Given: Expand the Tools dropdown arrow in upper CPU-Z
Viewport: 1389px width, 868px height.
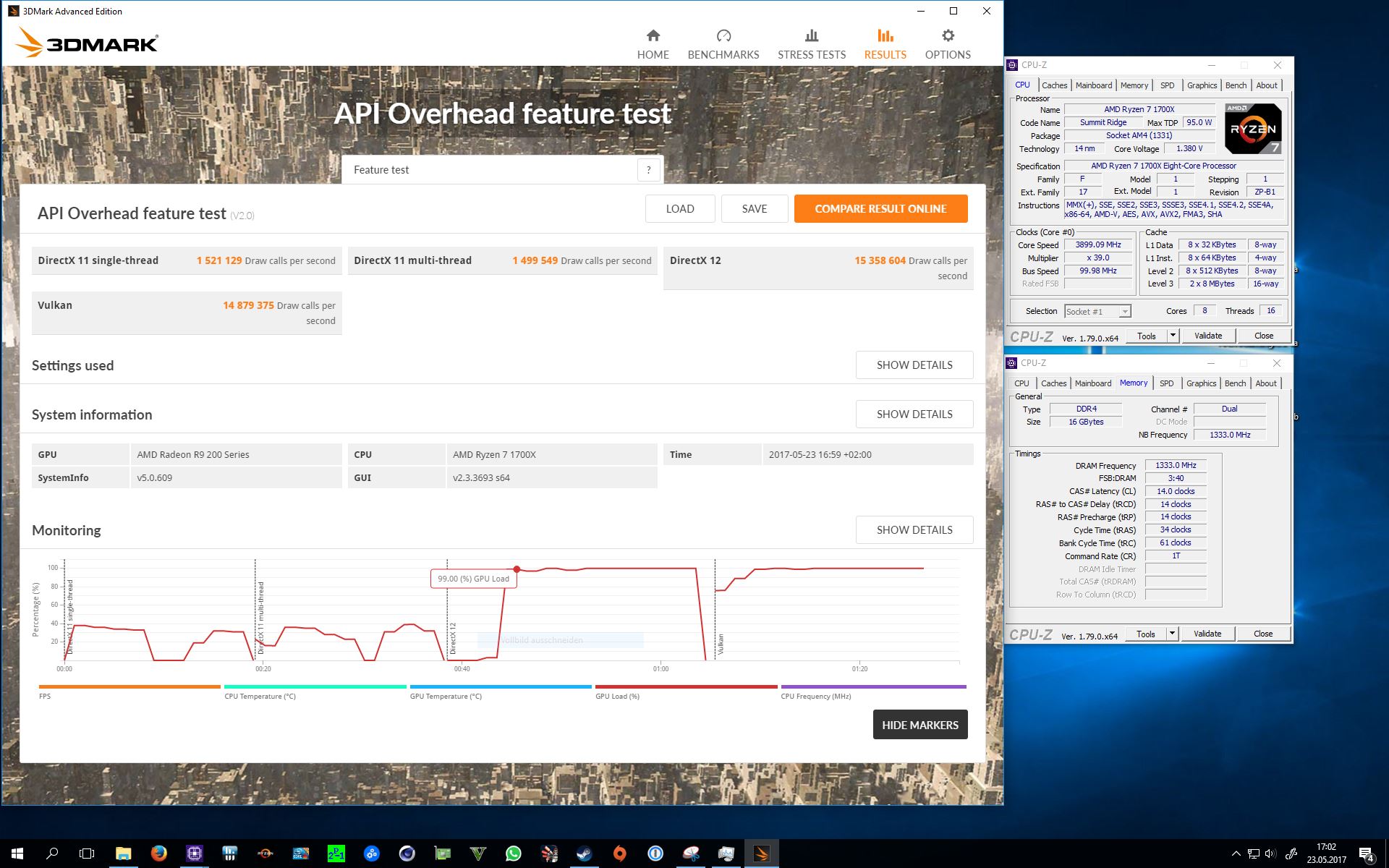Looking at the screenshot, I should [x=1173, y=336].
